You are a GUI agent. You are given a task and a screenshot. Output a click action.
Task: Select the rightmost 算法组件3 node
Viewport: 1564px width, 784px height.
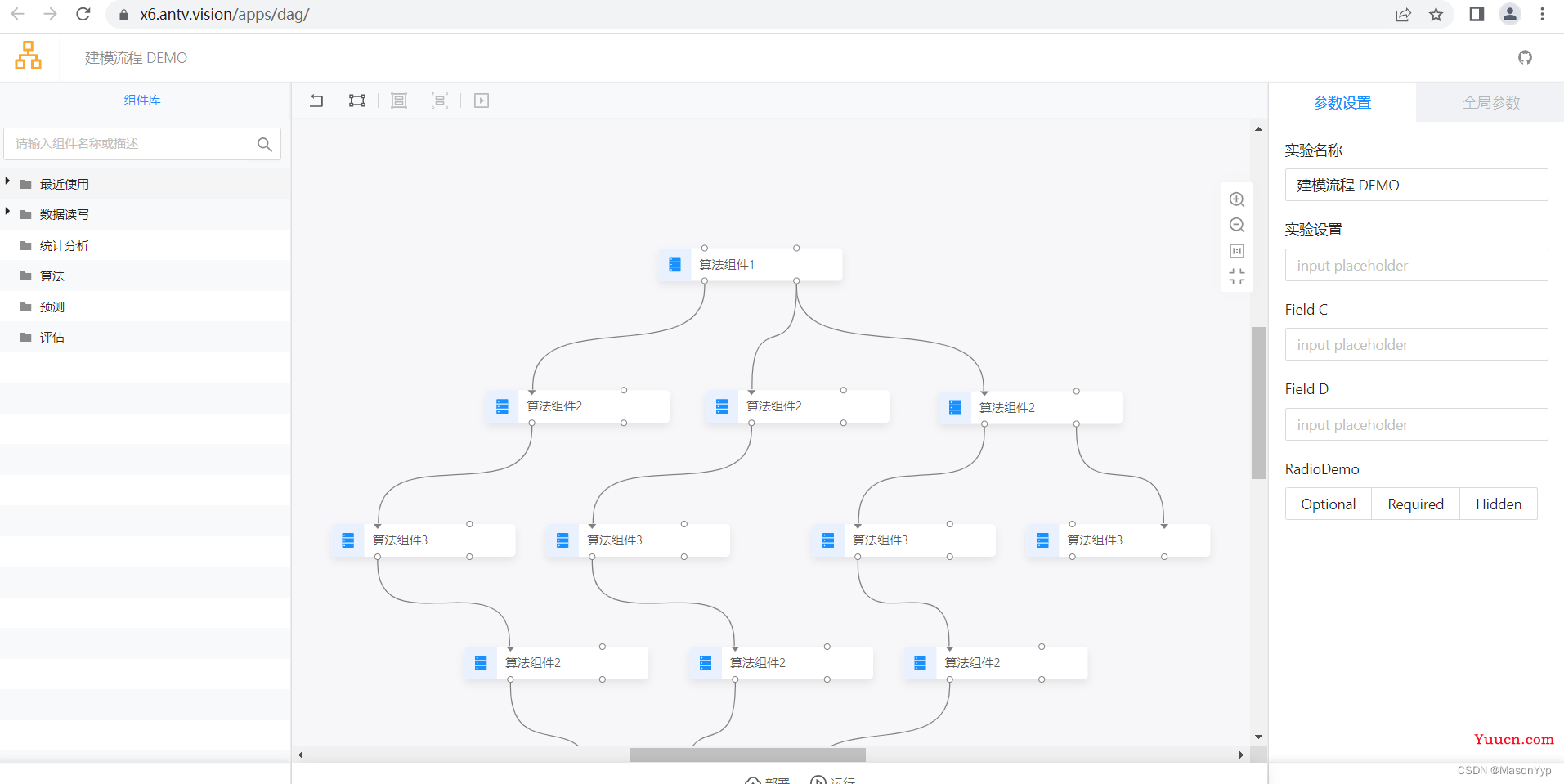pos(1118,540)
